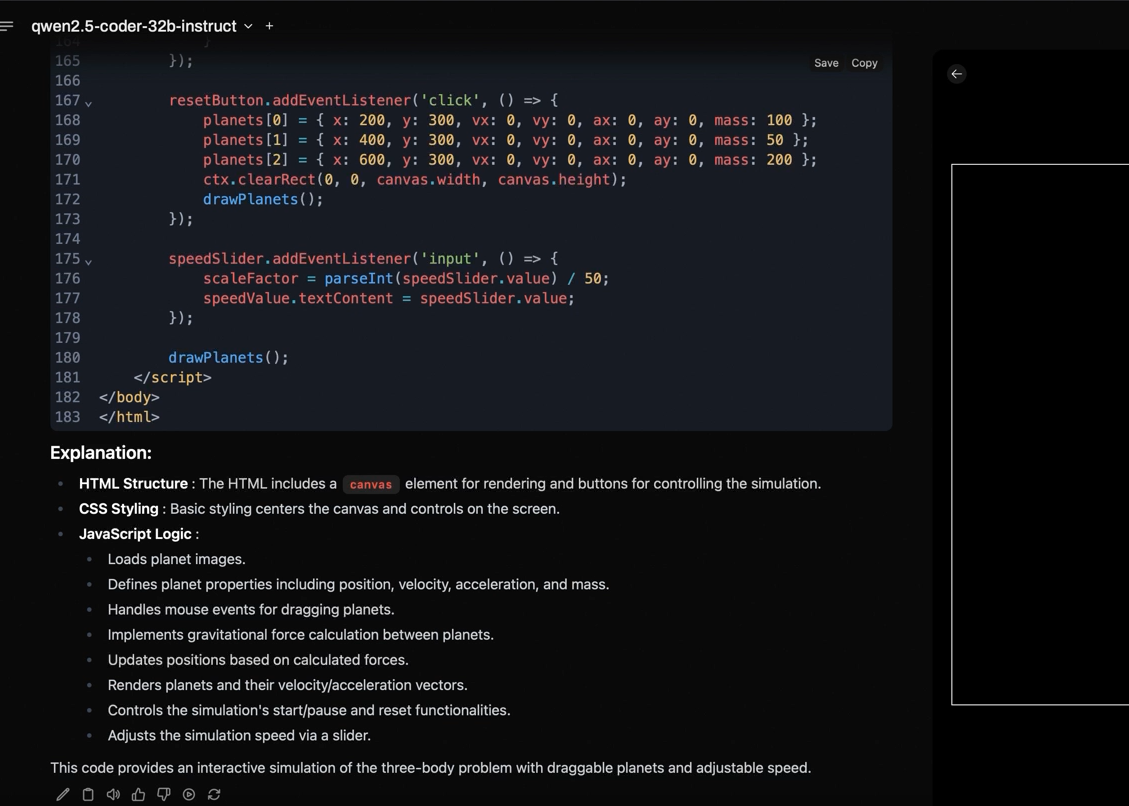The width and height of the screenshot is (1129, 806).
Task: Give the response a thumbs down
Action: point(164,794)
